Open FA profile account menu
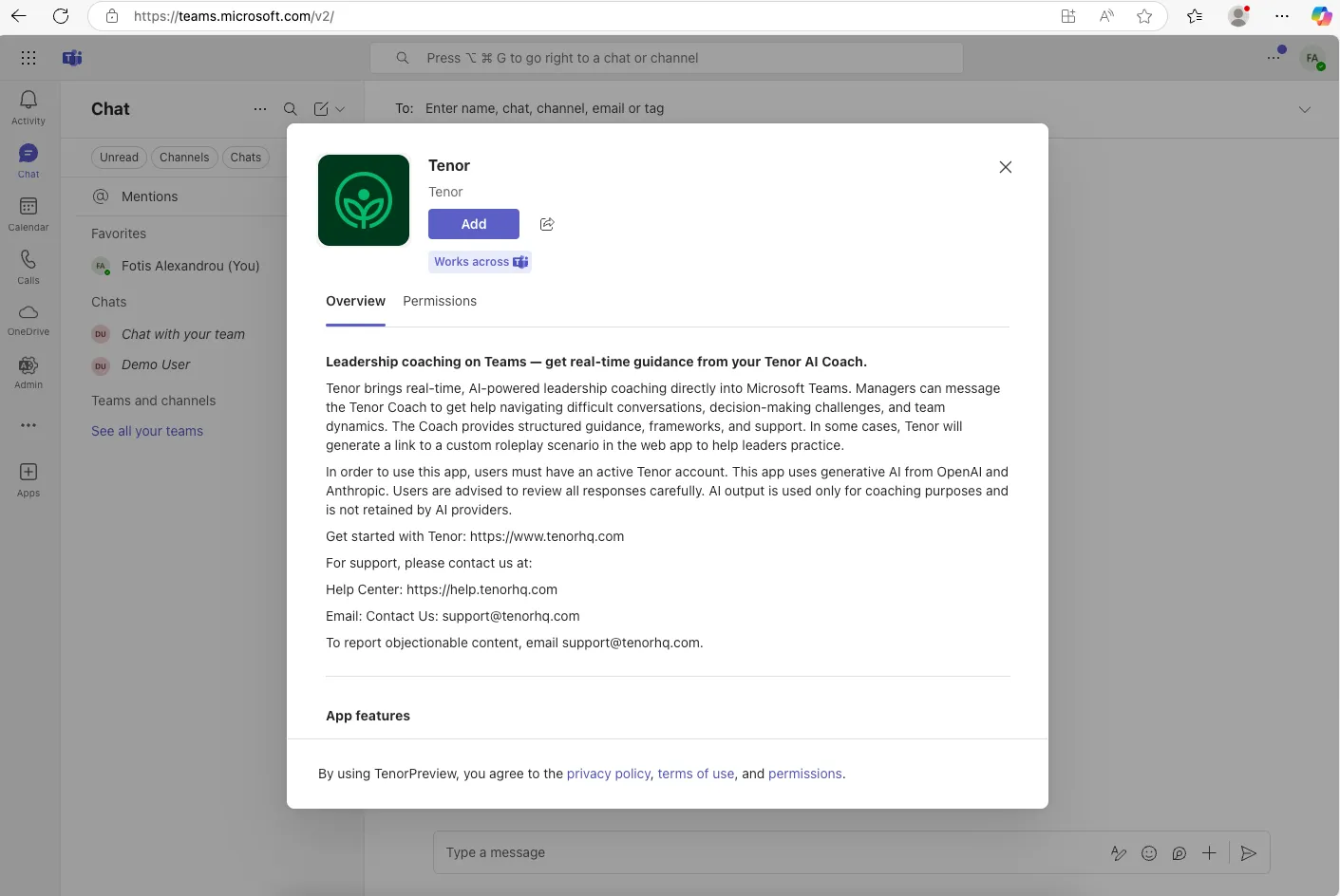1340x896 pixels. click(x=1313, y=59)
